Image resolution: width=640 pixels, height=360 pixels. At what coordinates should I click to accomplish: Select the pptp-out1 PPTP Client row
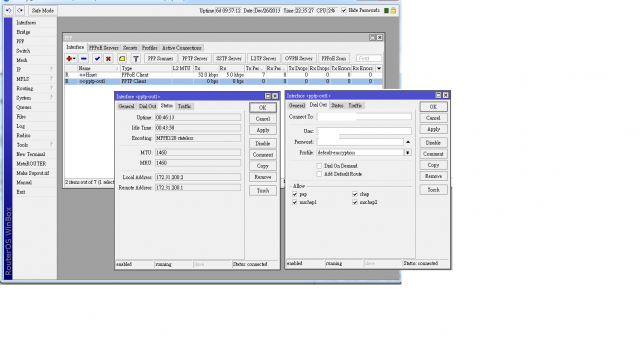[x=223, y=81]
